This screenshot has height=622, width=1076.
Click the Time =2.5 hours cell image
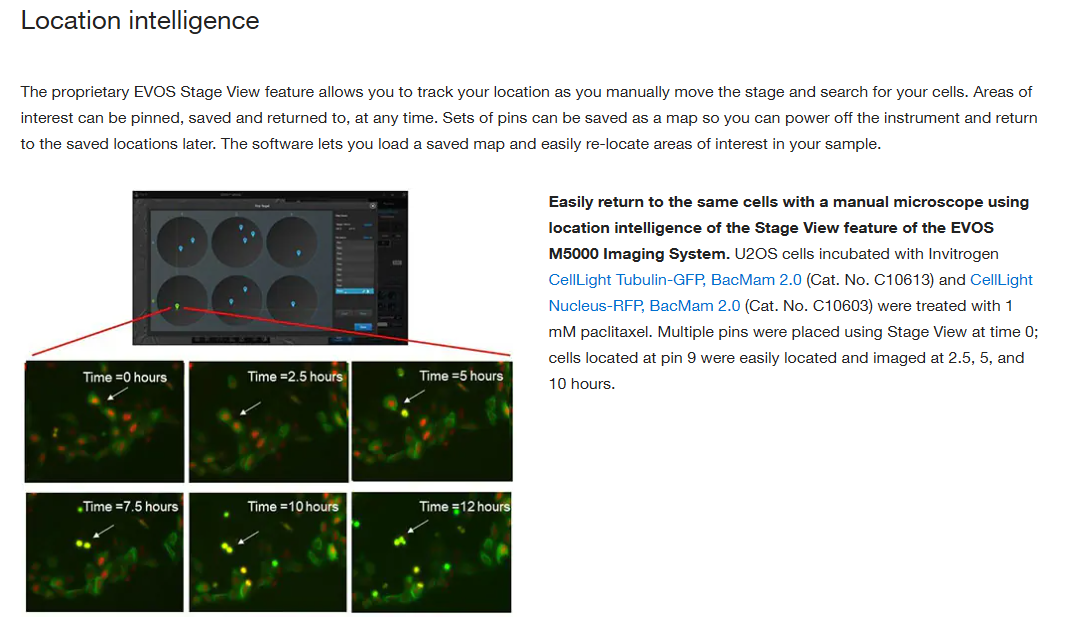coord(268,421)
